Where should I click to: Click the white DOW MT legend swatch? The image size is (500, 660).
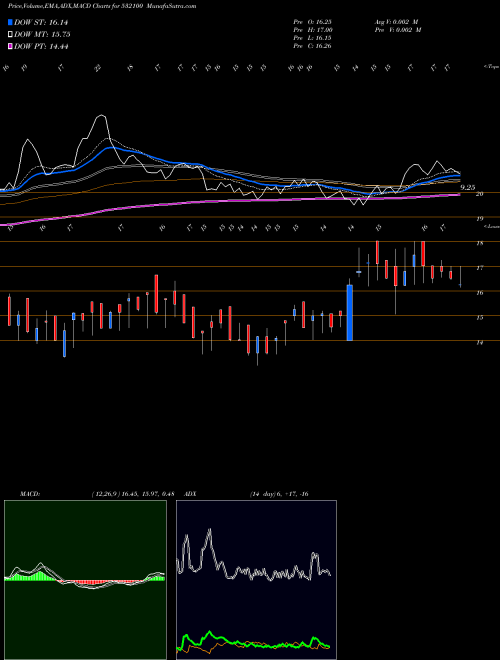pyautogui.click(x=11, y=35)
